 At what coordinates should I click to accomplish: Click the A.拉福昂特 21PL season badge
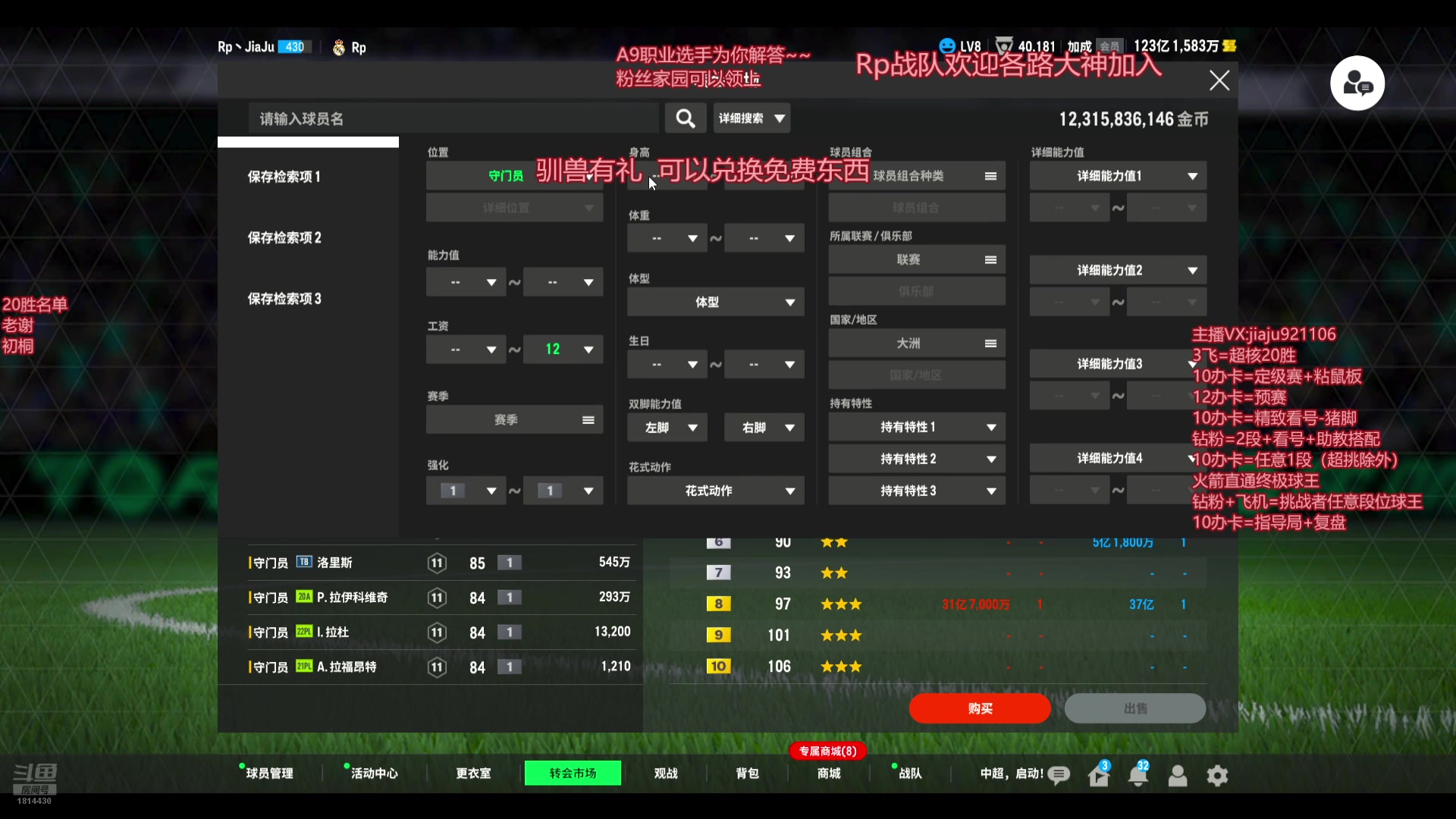(x=304, y=667)
